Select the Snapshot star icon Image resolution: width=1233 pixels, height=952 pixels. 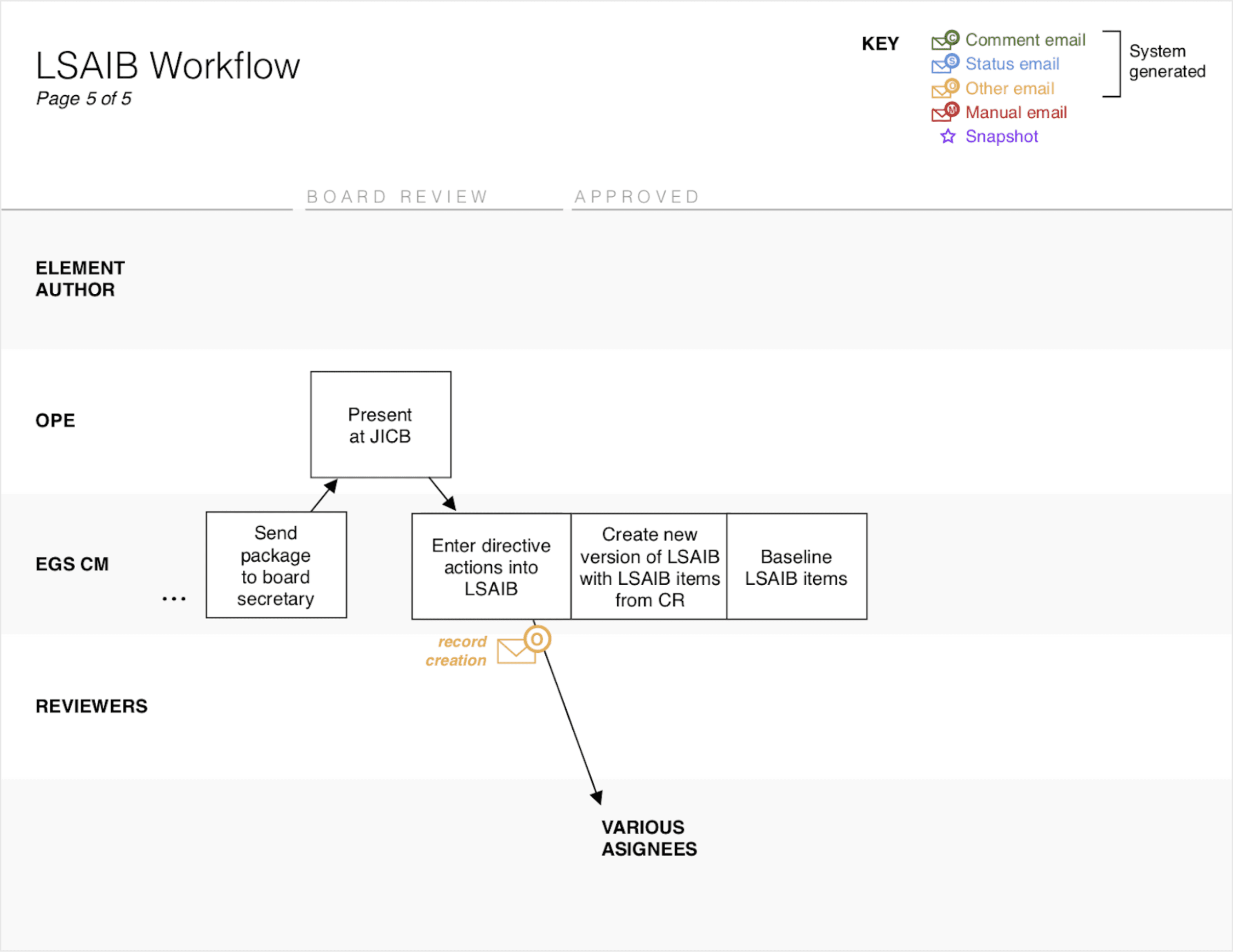coord(948,137)
